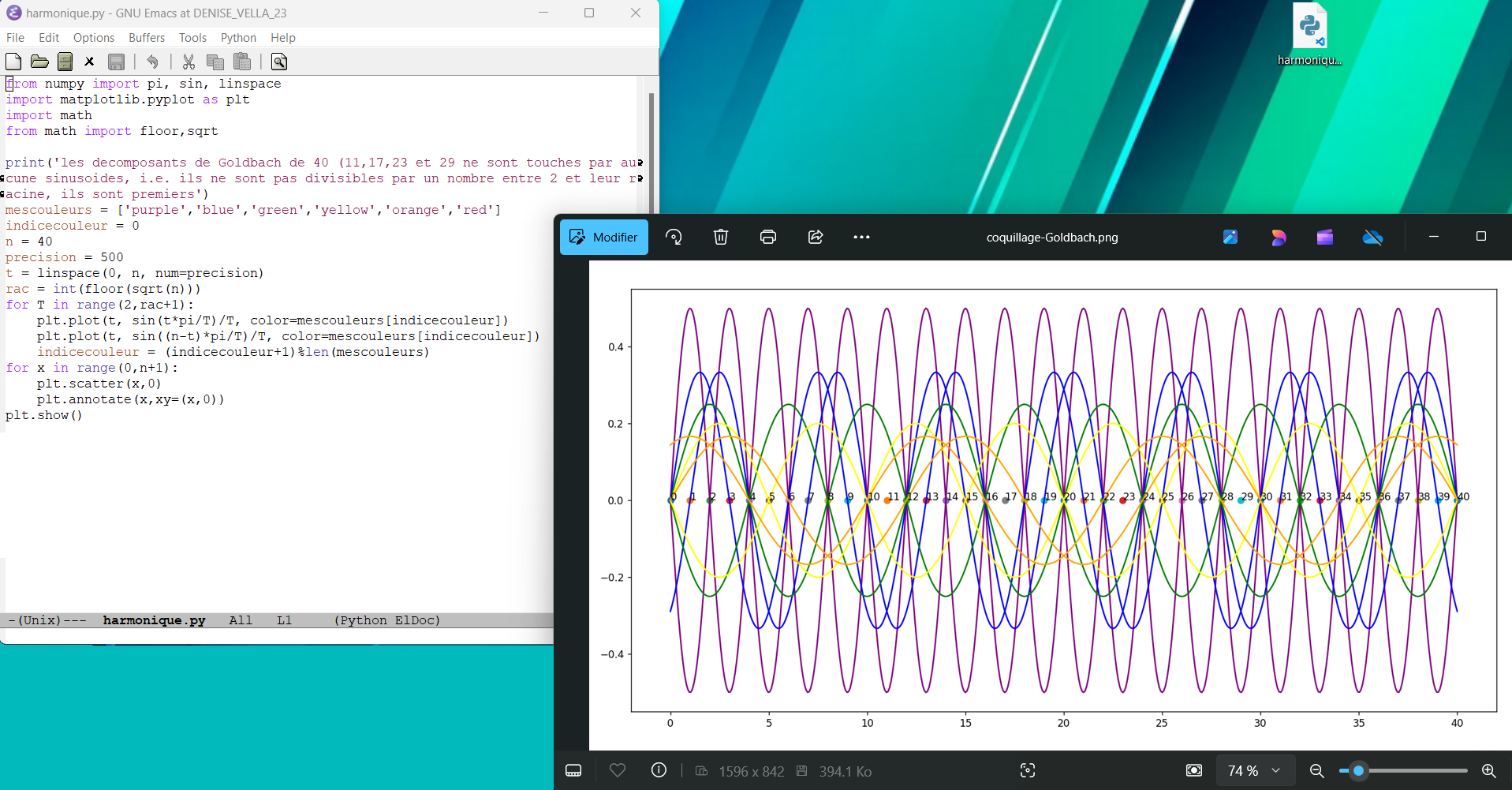Click the zoom slider handle in Photos
The image size is (1512, 790).
(1358, 770)
